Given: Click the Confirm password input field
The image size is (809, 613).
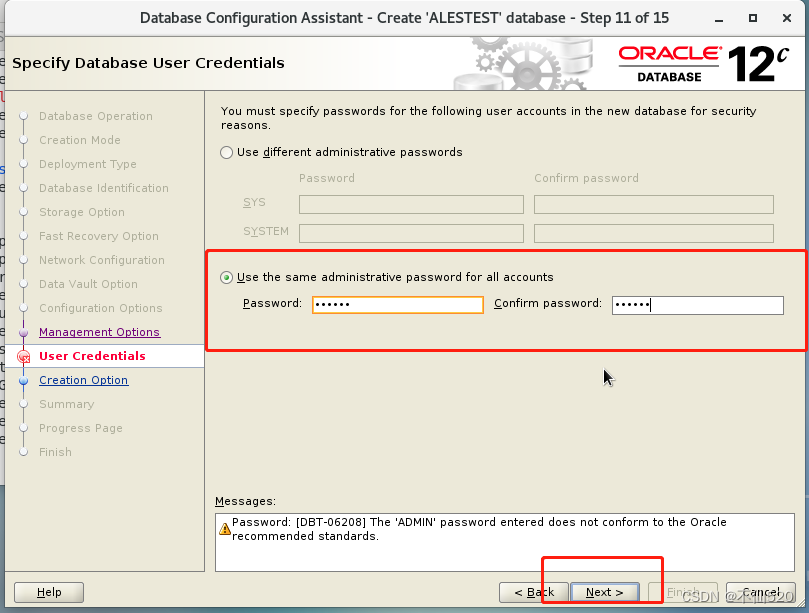Looking at the screenshot, I should (x=698, y=305).
